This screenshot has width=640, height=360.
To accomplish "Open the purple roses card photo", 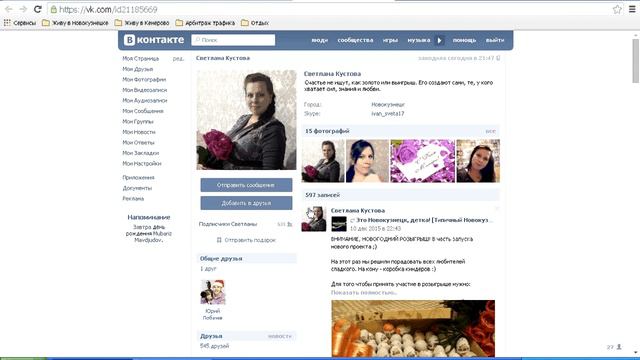I will [x=422, y=161].
